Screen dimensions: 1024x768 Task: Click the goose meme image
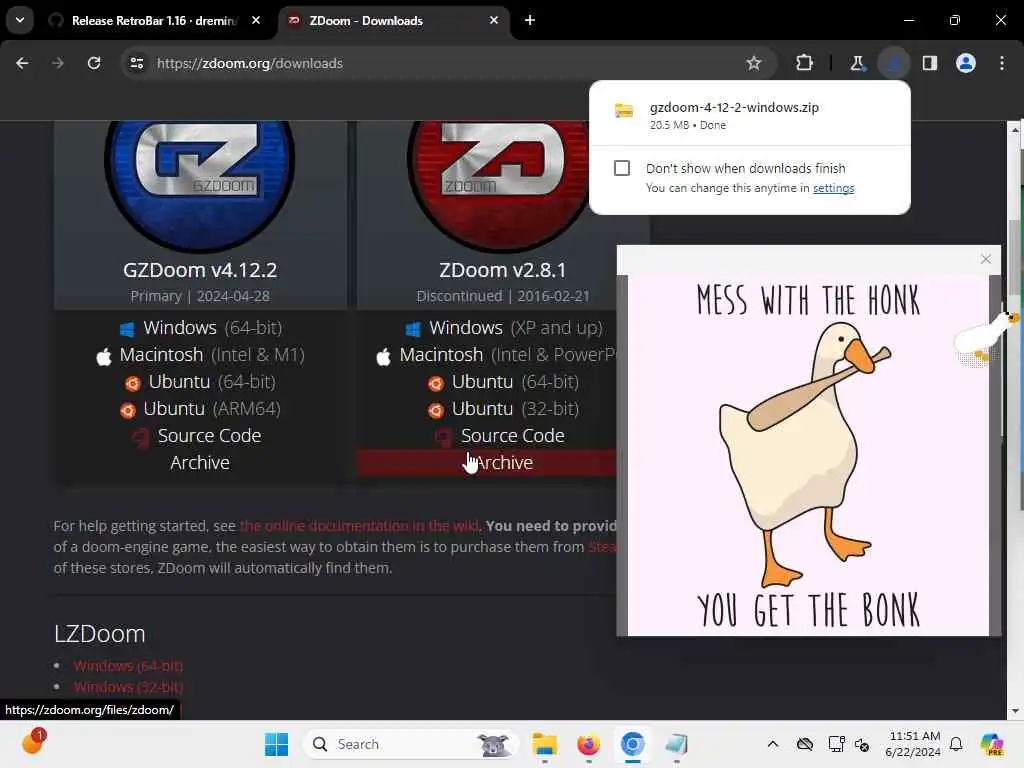808,455
